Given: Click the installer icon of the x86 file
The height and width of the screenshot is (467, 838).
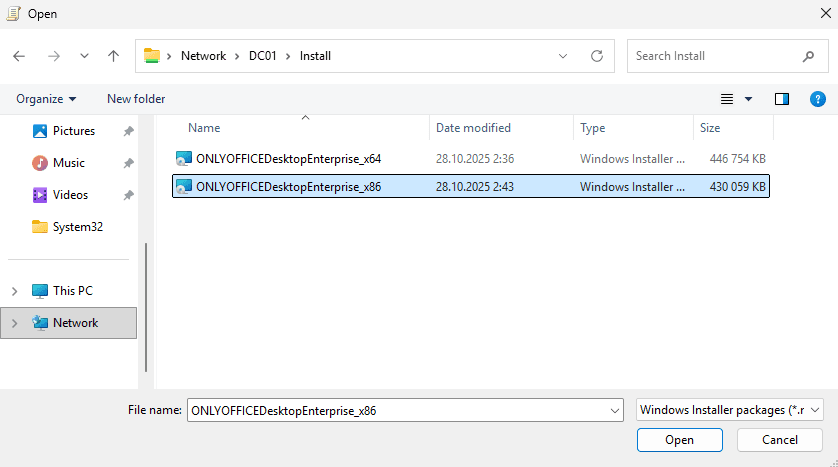Looking at the screenshot, I should (184, 186).
